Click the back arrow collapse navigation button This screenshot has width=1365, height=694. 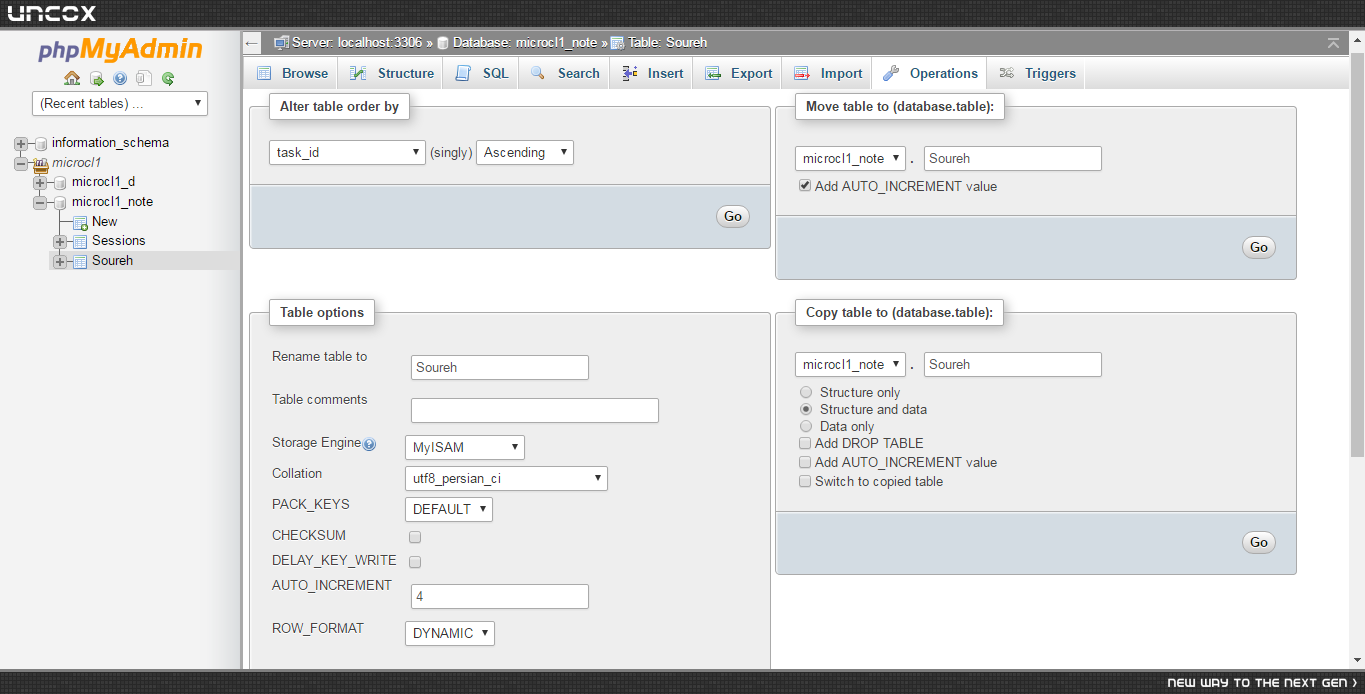tap(252, 43)
